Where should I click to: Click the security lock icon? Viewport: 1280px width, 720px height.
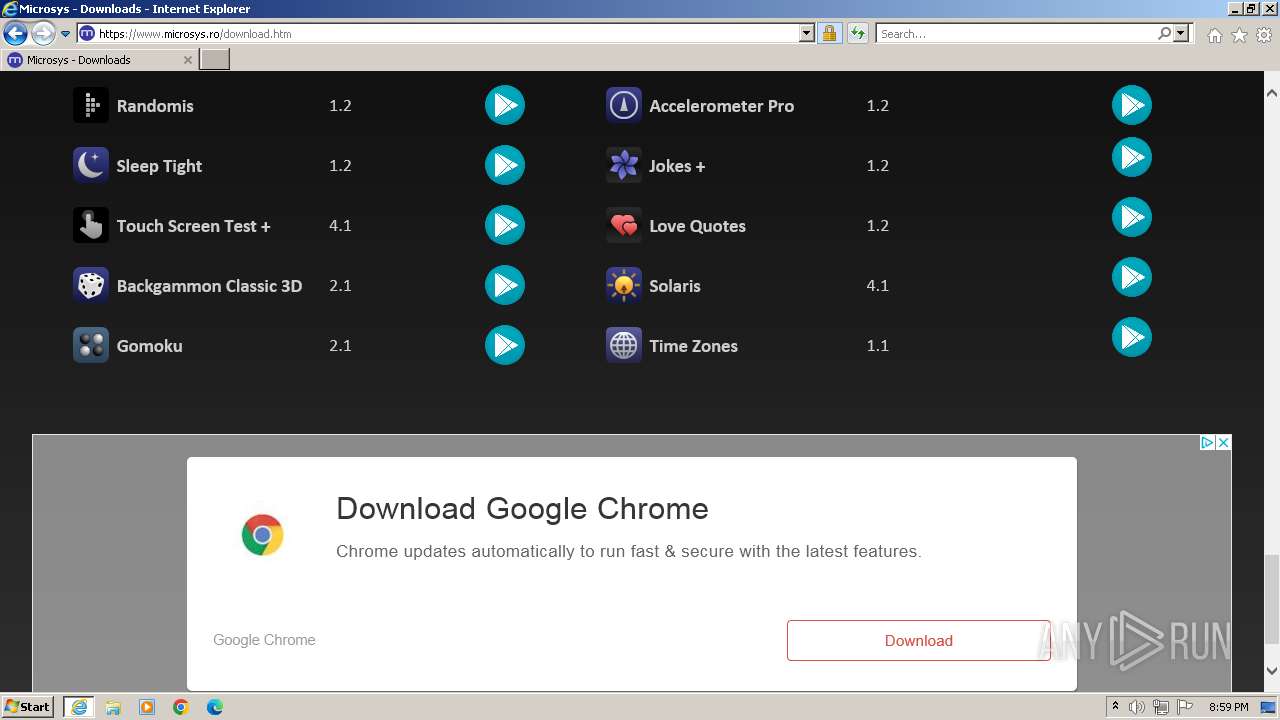[829, 33]
